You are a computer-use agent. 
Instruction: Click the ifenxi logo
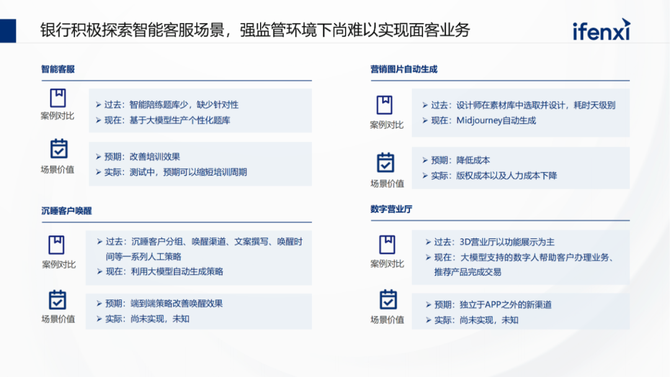click(x=601, y=29)
